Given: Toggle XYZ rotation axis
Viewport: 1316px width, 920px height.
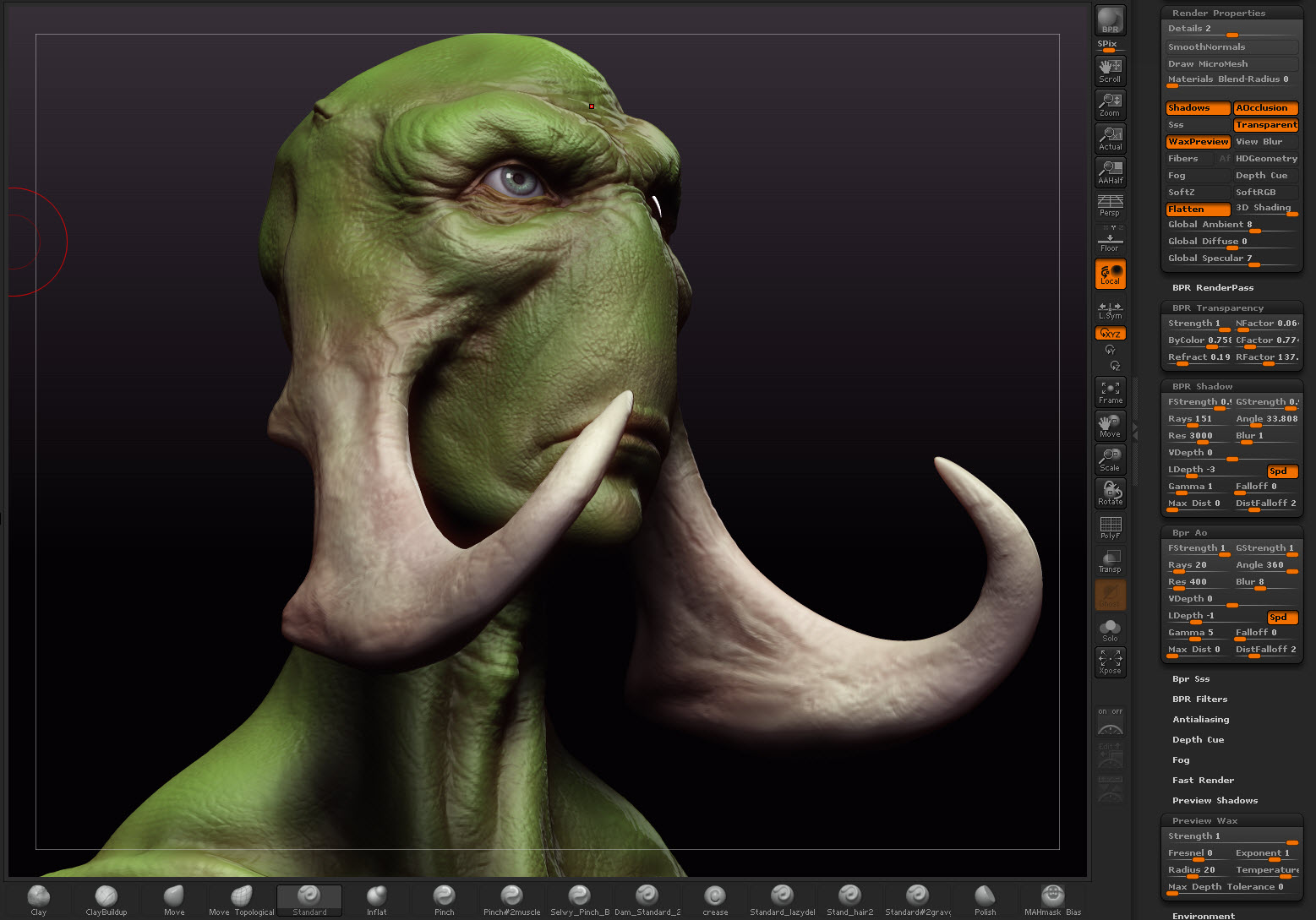Looking at the screenshot, I should [1110, 334].
